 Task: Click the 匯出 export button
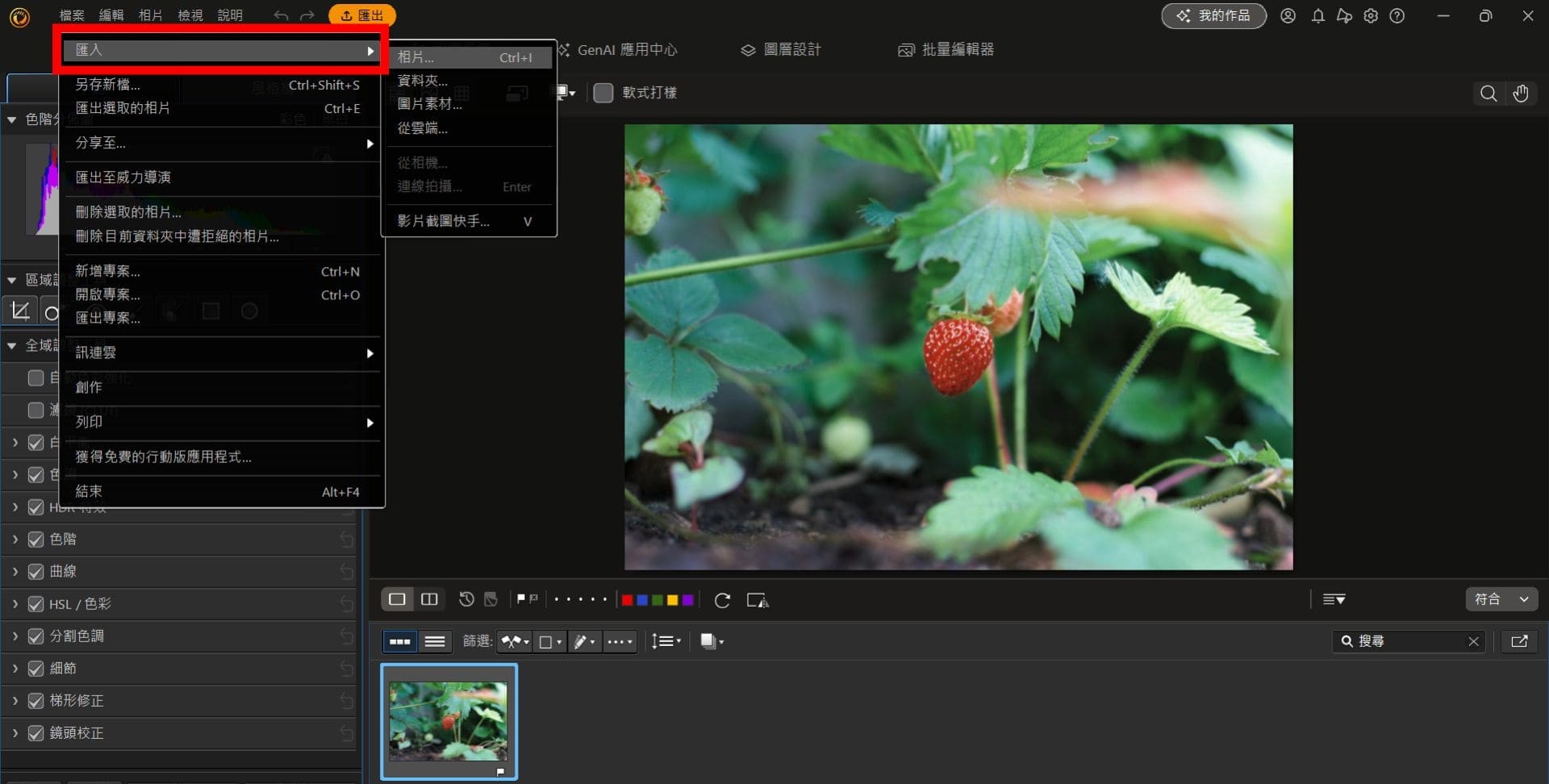click(361, 15)
